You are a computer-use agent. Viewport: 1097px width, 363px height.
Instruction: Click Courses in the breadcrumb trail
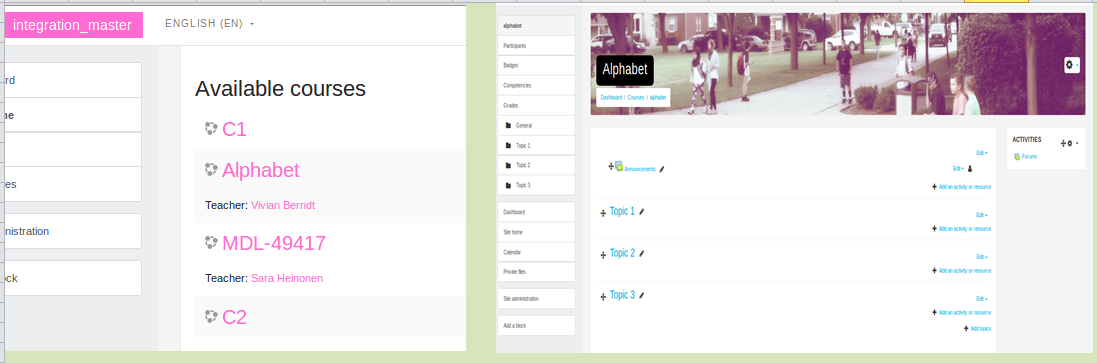635,98
